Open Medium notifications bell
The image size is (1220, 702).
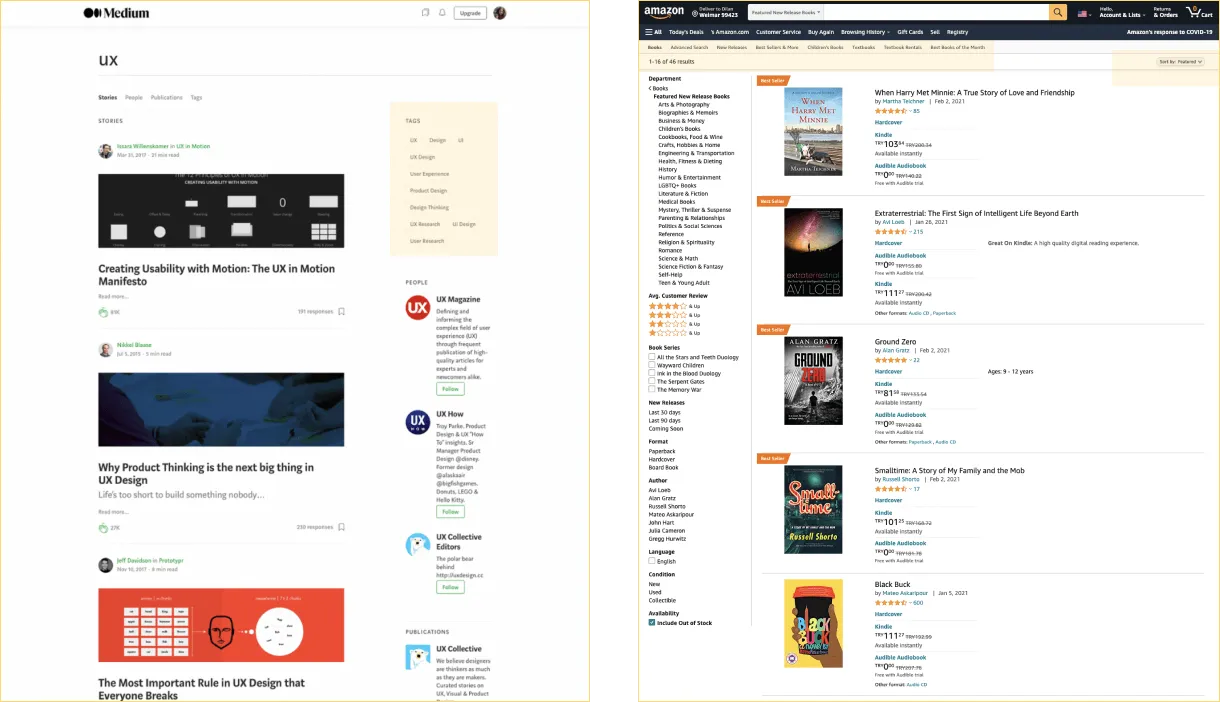pyautogui.click(x=442, y=13)
